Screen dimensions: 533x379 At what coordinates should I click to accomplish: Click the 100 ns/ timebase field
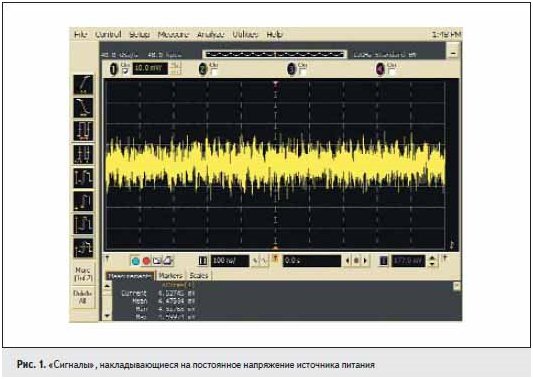(230, 261)
